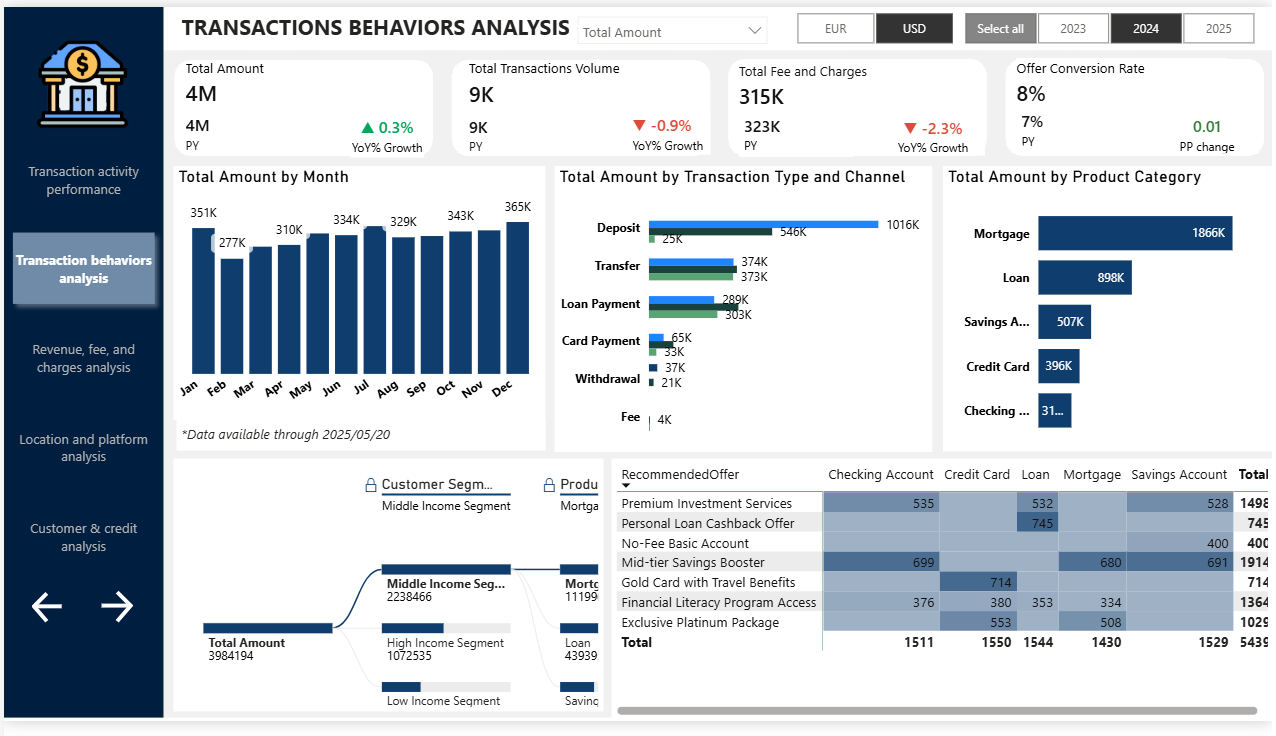The height and width of the screenshot is (736, 1276).
Task: Click the sort arrow under RecommendedOffer header
Action: (x=627, y=486)
